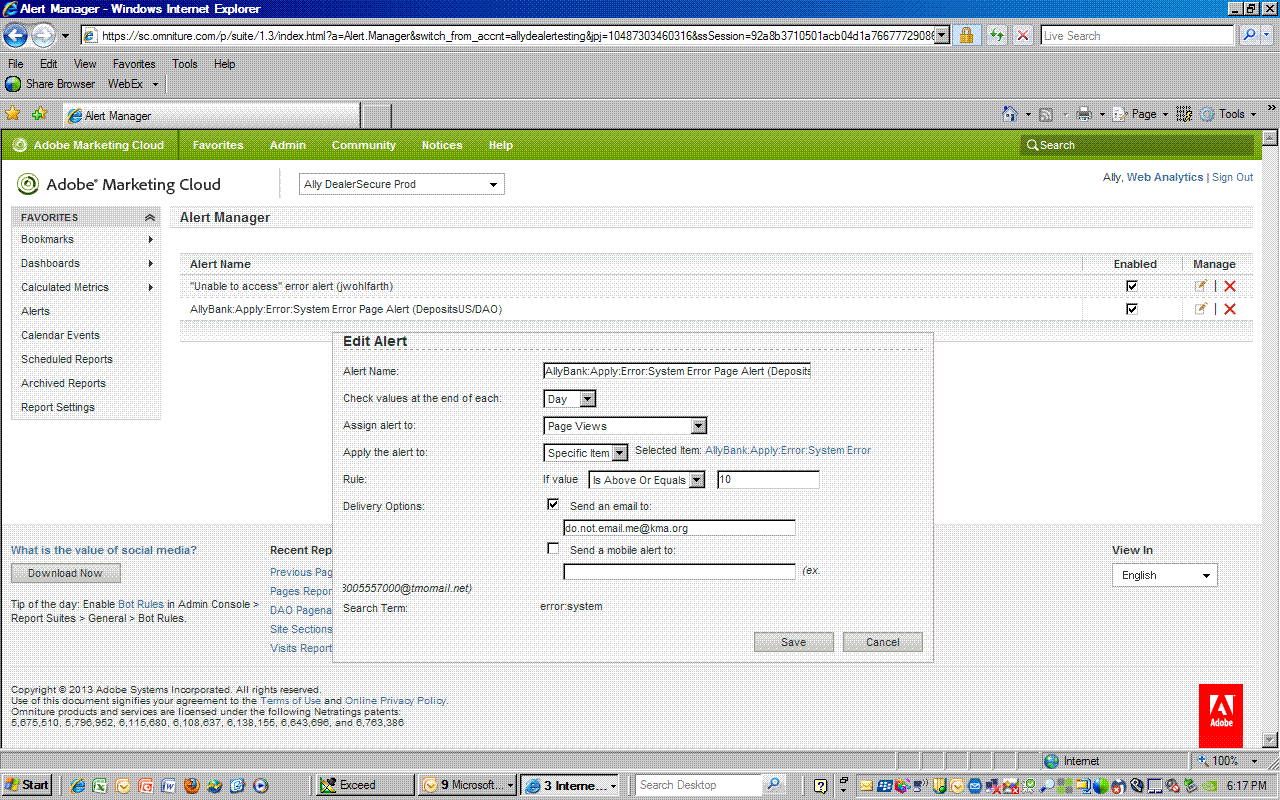Open the Page menu in IE toolbar
The height and width of the screenshot is (800, 1280).
1141,114
